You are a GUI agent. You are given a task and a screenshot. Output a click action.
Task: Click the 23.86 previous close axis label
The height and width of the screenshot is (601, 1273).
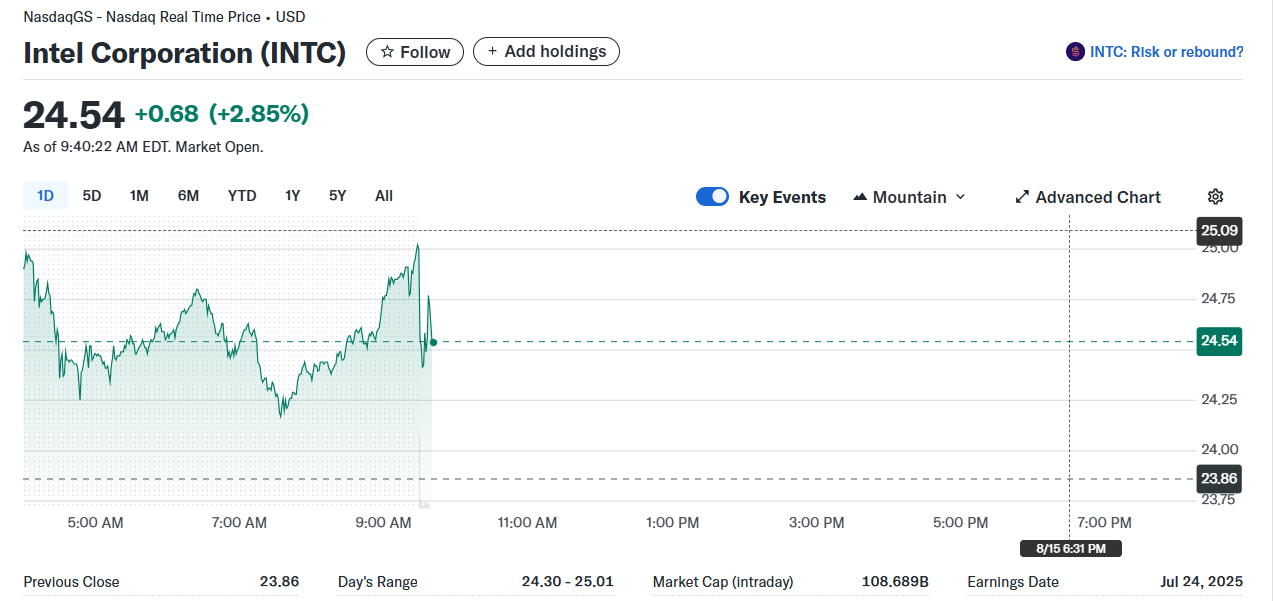coord(1219,479)
